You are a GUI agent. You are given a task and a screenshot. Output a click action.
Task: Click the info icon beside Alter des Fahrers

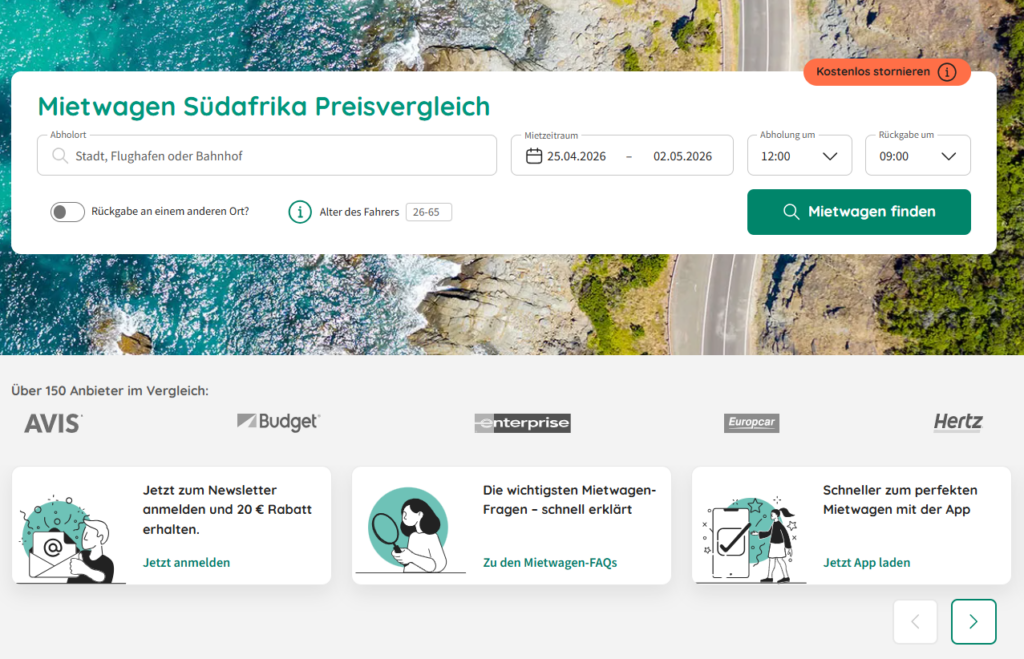coord(300,212)
